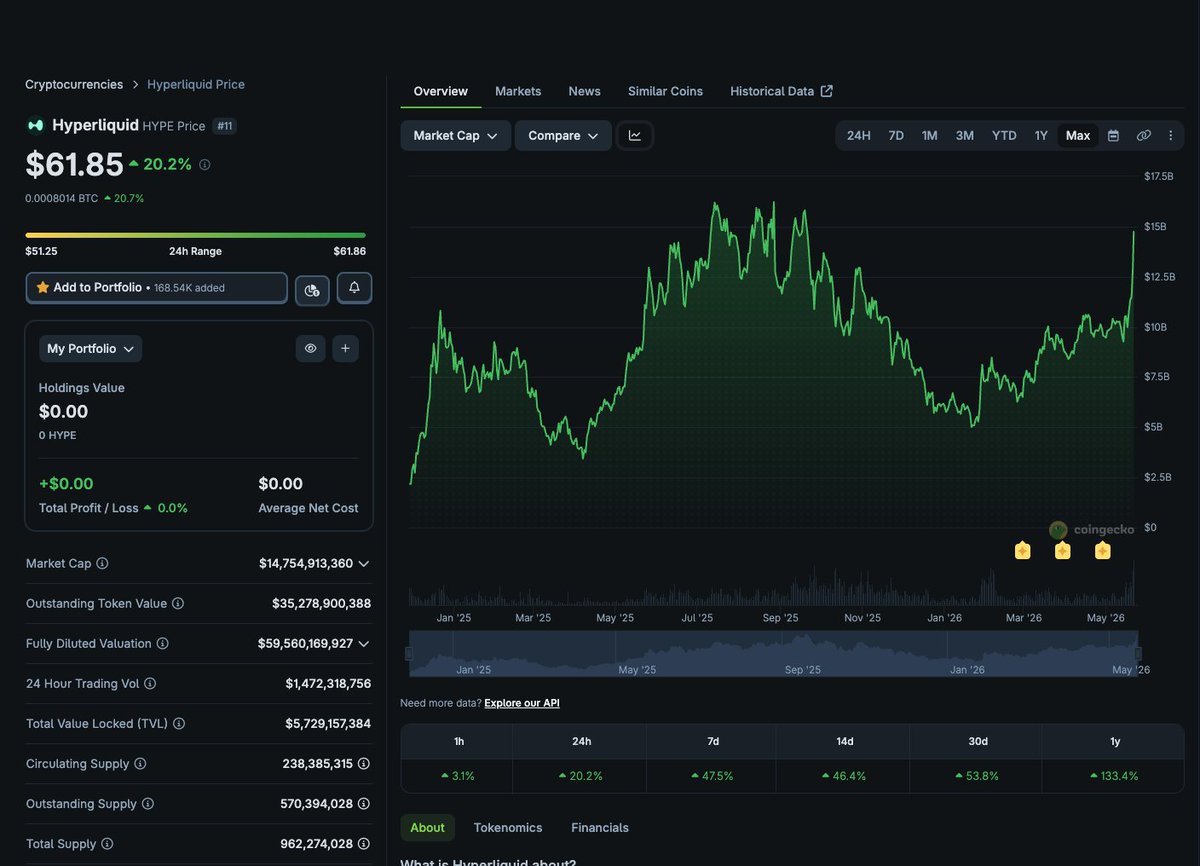
Task: Click the Add to Portfolio button
Action: pyautogui.click(x=157, y=288)
